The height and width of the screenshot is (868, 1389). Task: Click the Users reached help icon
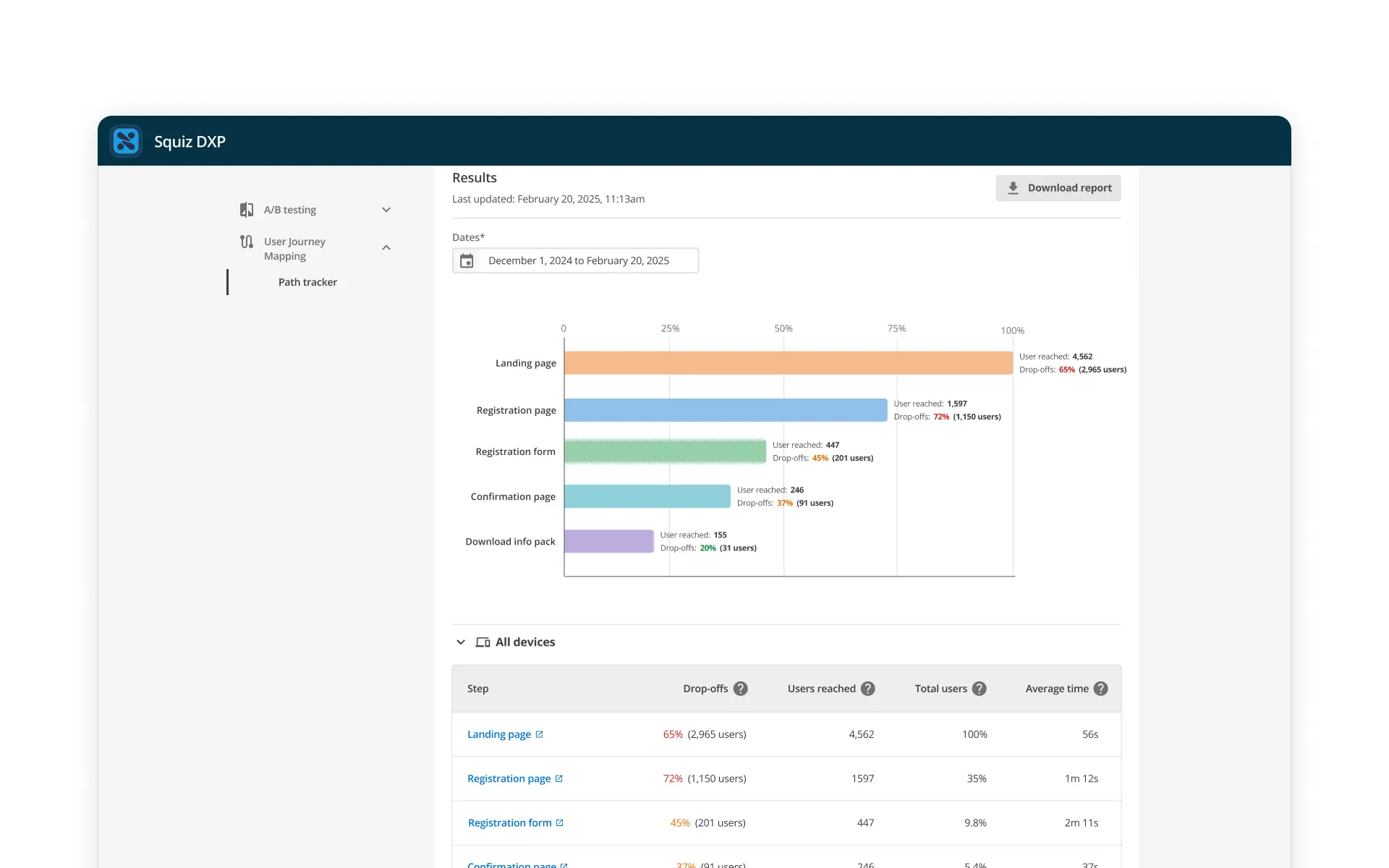867,689
